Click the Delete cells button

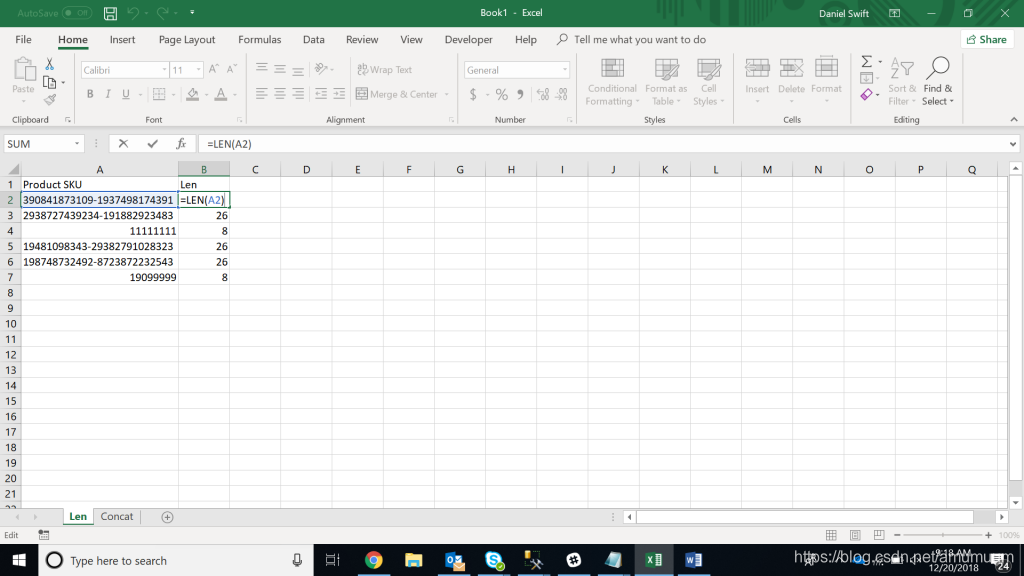click(x=791, y=82)
